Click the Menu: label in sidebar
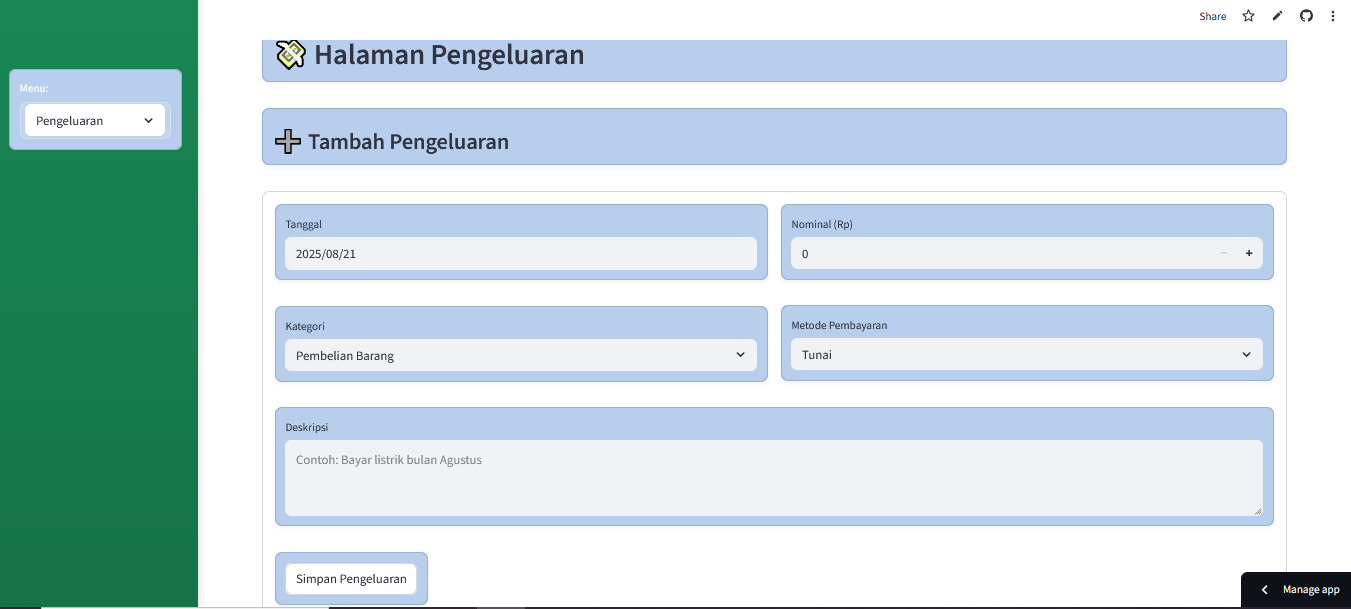 click(34, 88)
